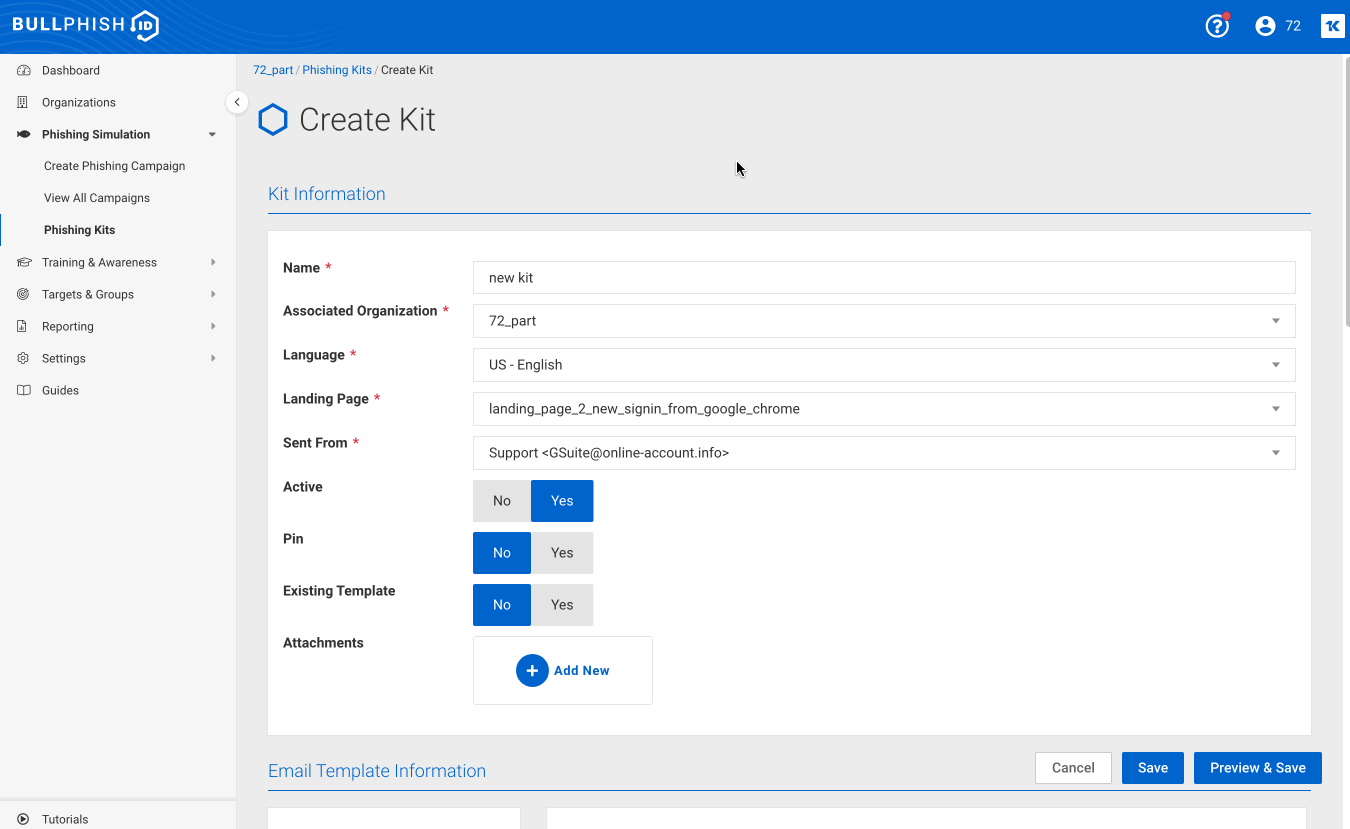Open the Landing Page dropdown

(x=884, y=409)
